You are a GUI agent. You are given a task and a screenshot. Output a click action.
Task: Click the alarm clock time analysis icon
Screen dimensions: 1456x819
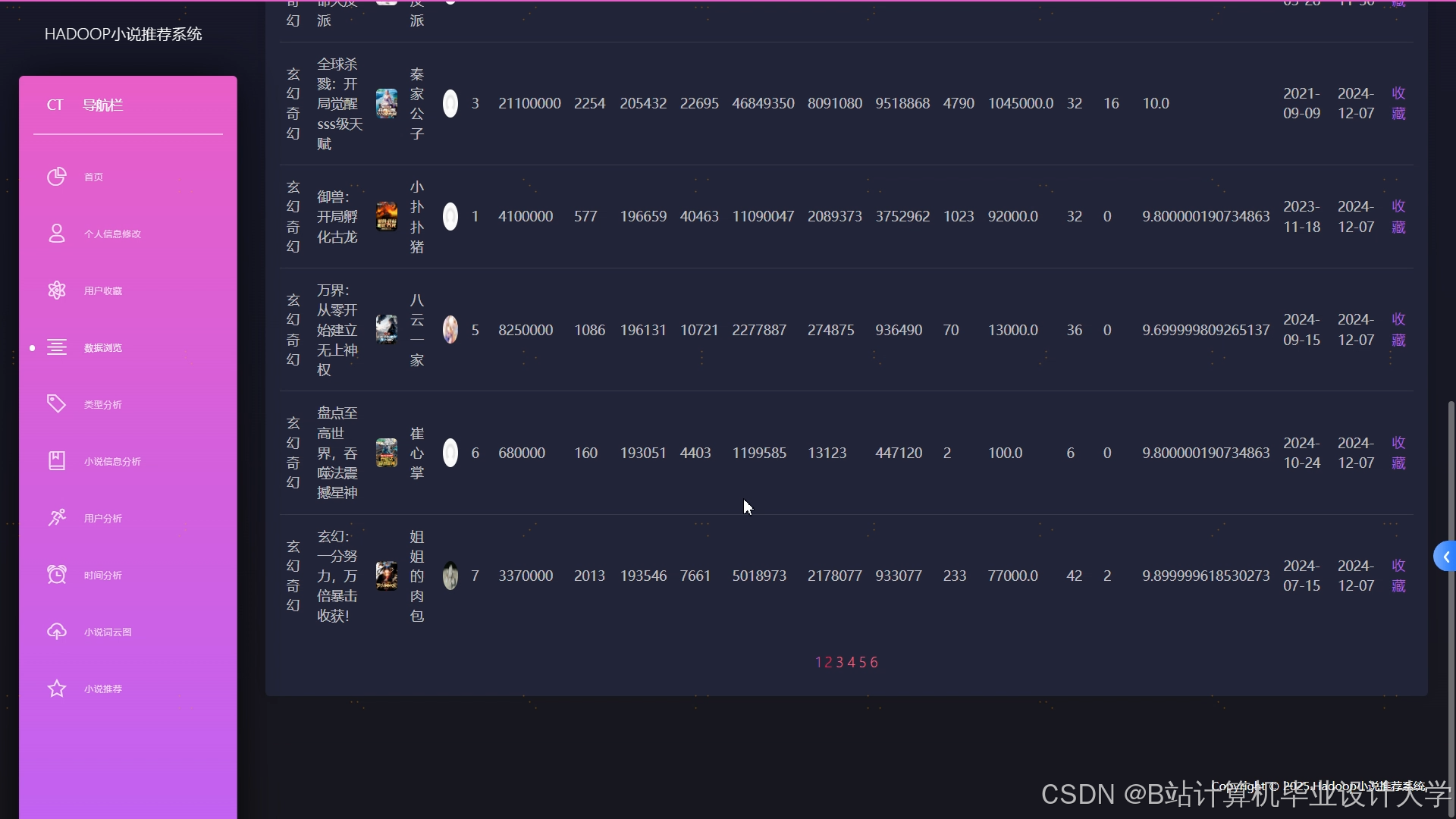pyautogui.click(x=57, y=575)
